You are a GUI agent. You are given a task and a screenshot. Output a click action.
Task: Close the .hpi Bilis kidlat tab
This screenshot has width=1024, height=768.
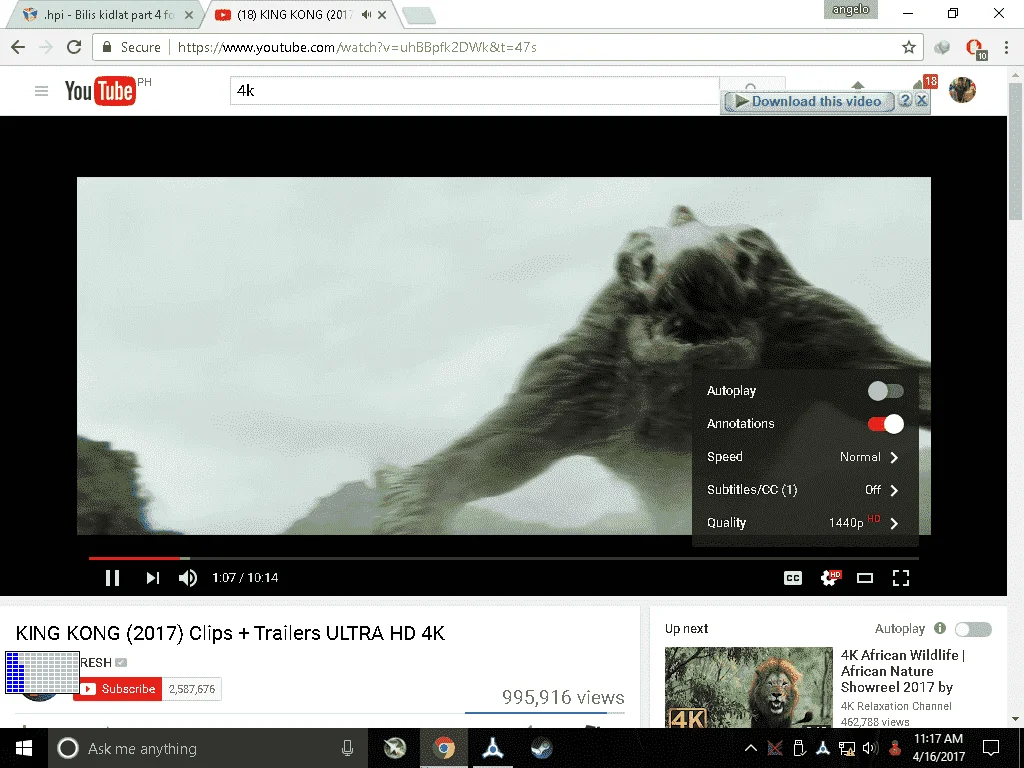coord(189,15)
